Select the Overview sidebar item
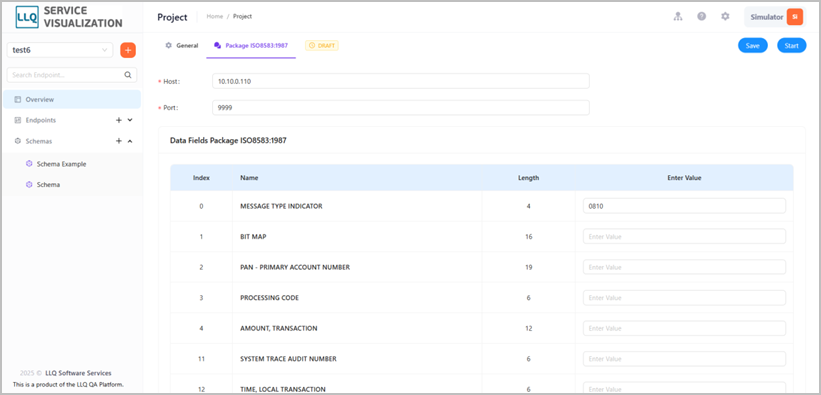 pos(72,99)
